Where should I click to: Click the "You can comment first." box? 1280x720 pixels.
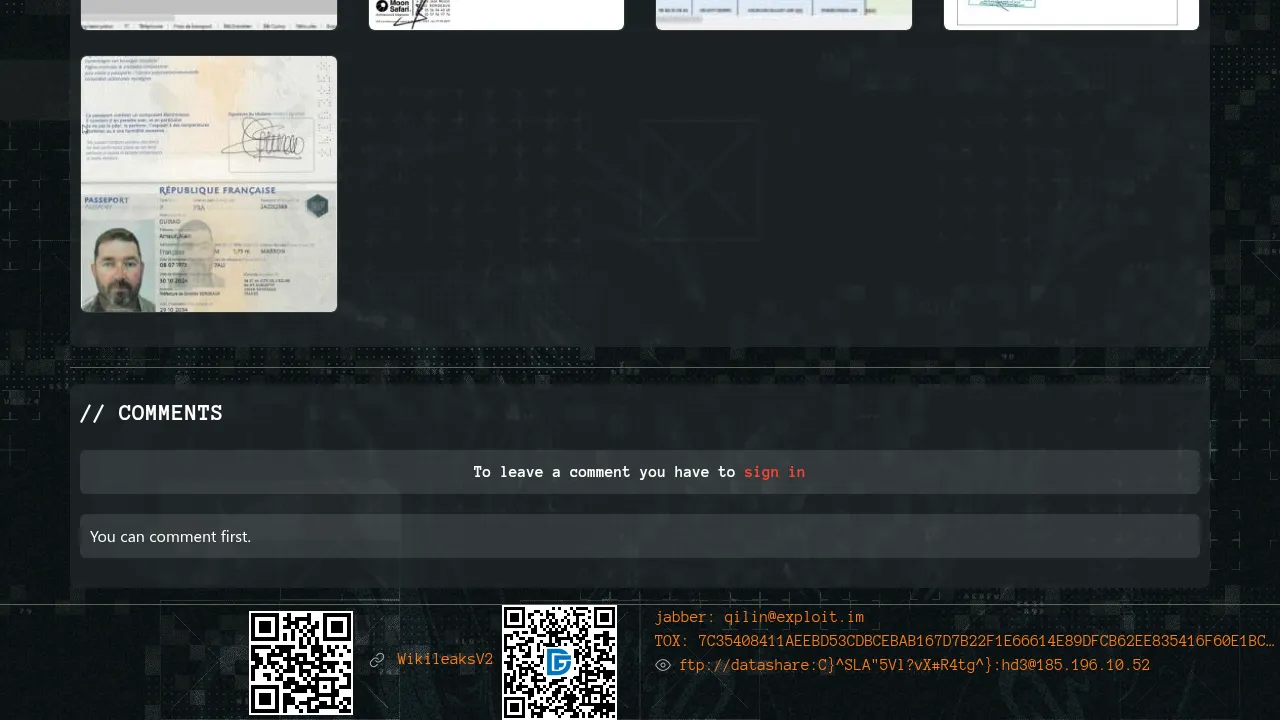(x=640, y=536)
